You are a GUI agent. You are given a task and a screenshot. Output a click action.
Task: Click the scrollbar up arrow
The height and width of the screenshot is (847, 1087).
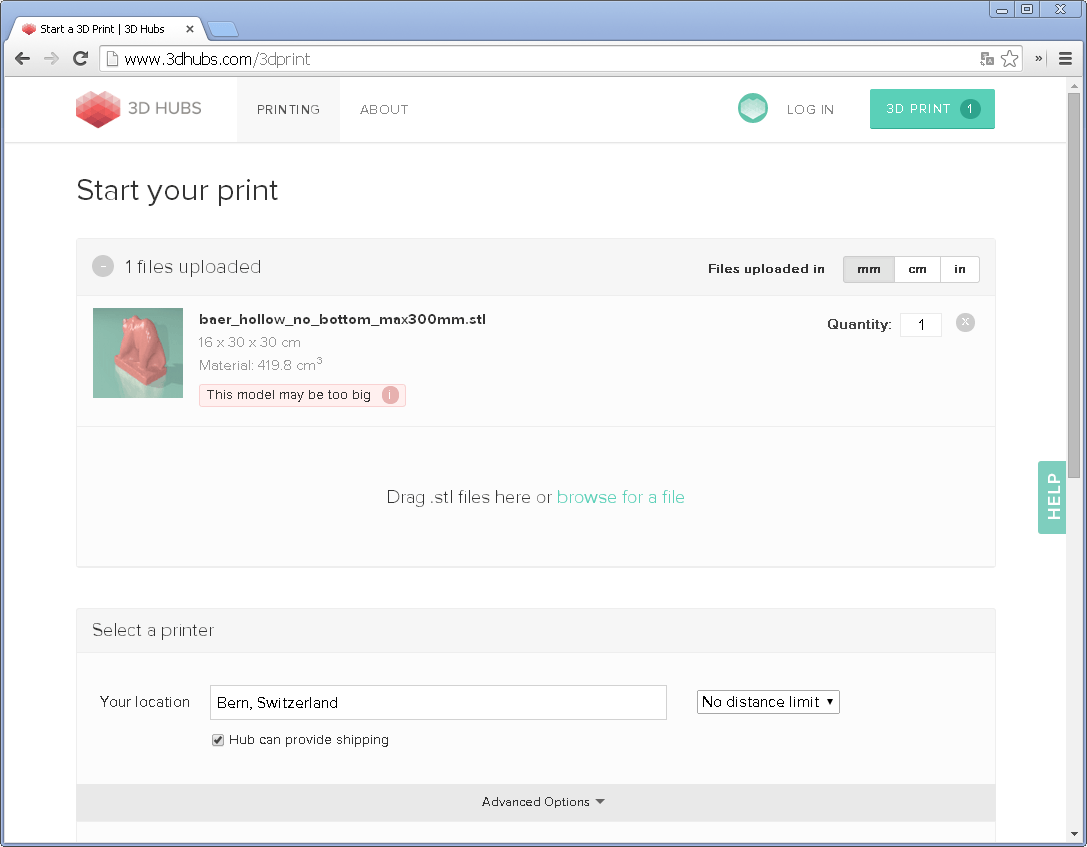pyautogui.click(x=1074, y=86)
